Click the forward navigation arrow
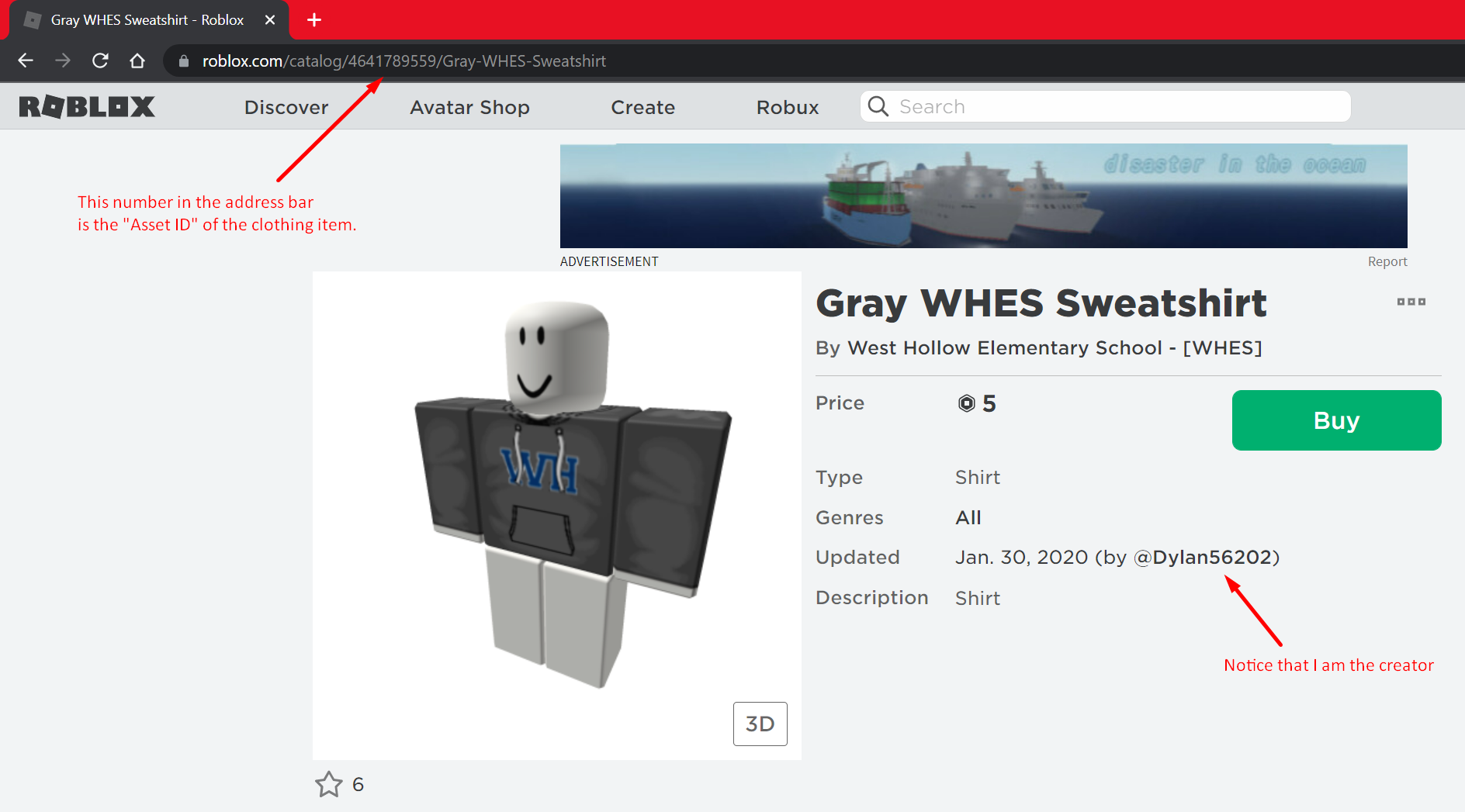The height and width of the screenshot is (812, 1465). 63,60
